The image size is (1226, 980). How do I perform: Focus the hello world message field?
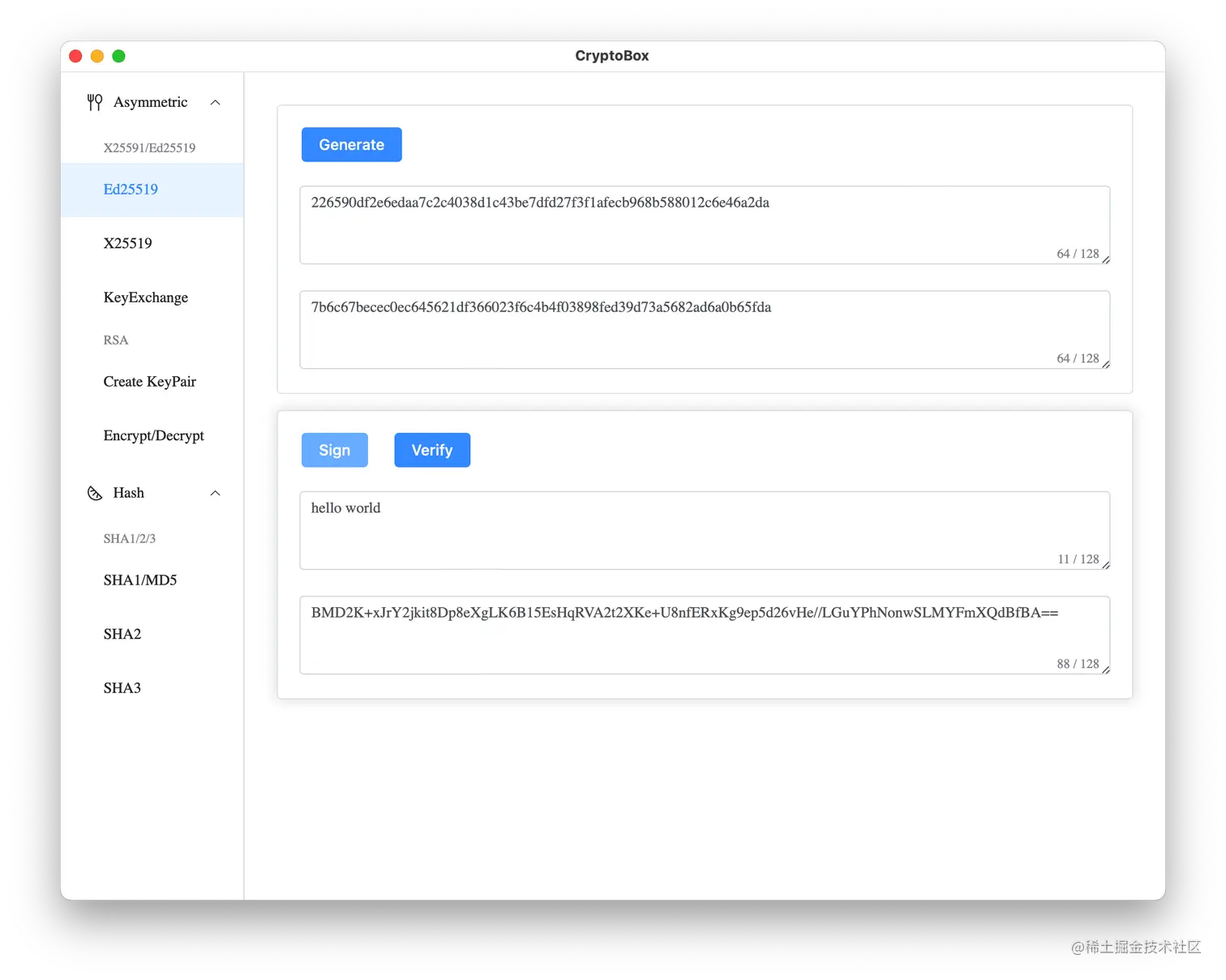pos(705,531)
